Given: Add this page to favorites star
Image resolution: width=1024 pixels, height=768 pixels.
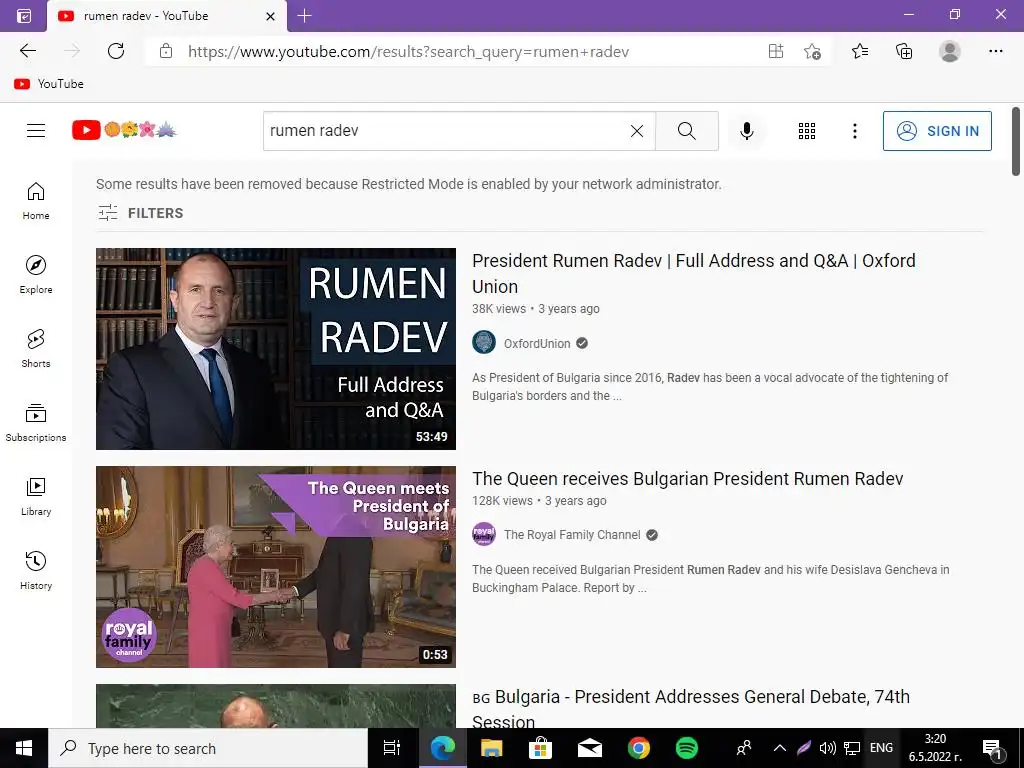Looking at the screenshot, I should pyautogui.click(x=812, y=51).
